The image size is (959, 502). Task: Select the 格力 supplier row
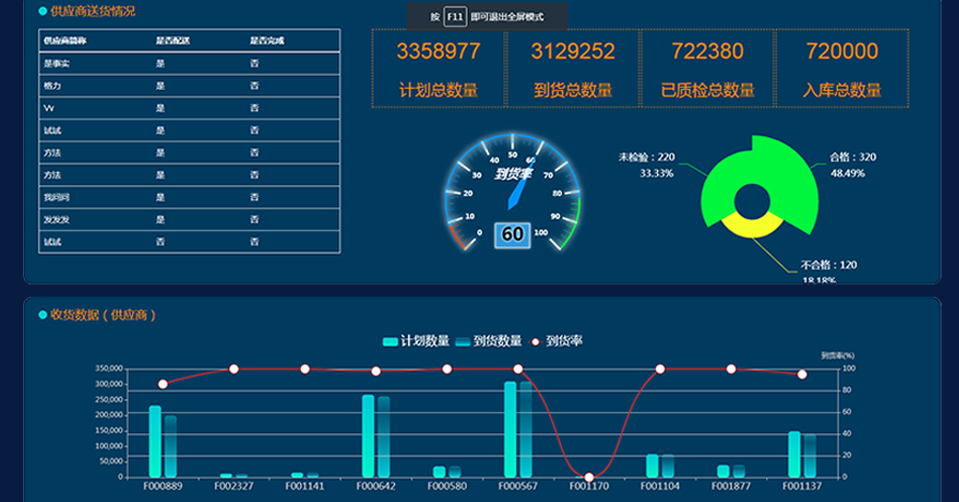pyautogui.click(x=189, y=85)
